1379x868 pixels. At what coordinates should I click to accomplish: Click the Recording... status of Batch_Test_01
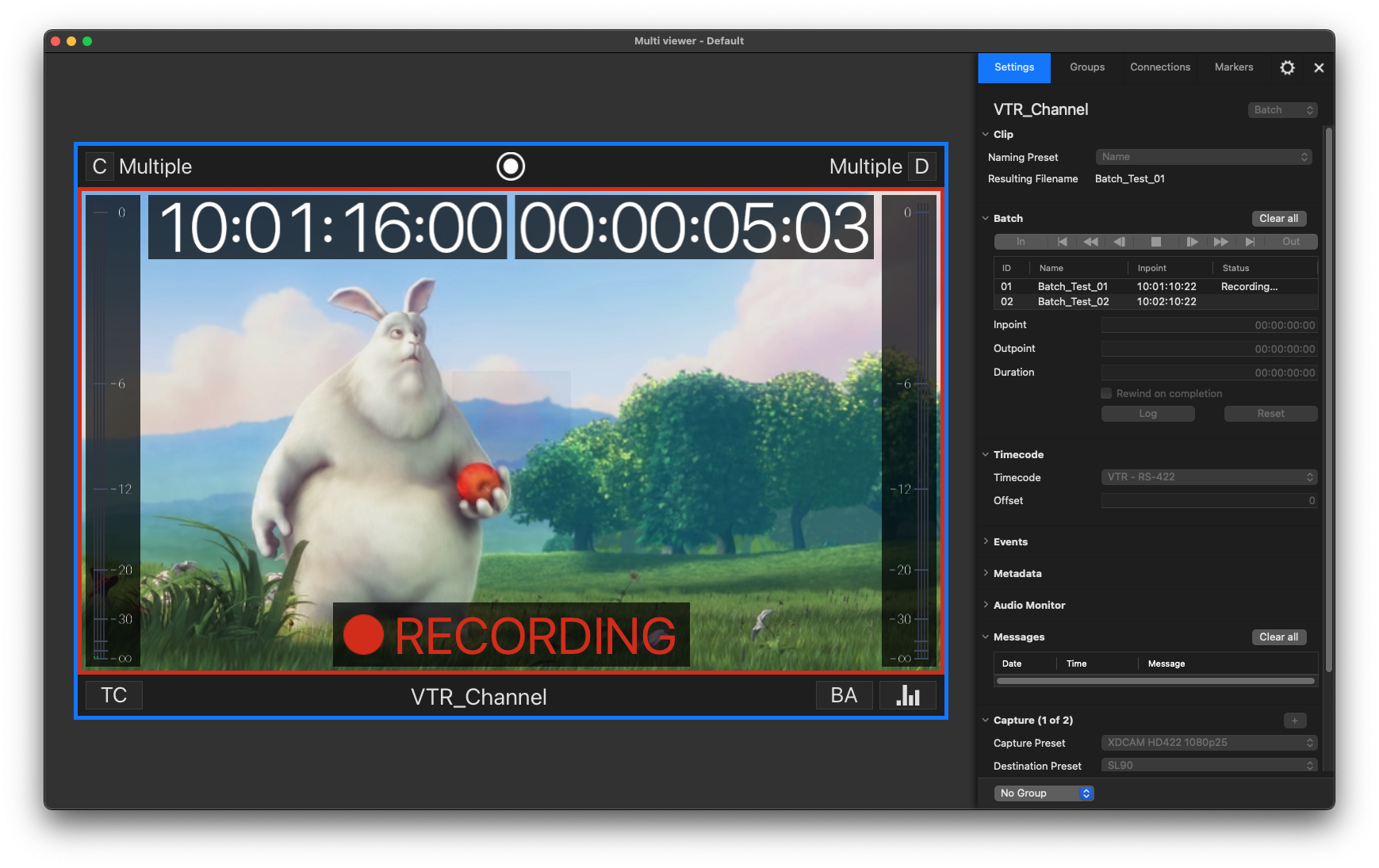tap(1249, 287)
